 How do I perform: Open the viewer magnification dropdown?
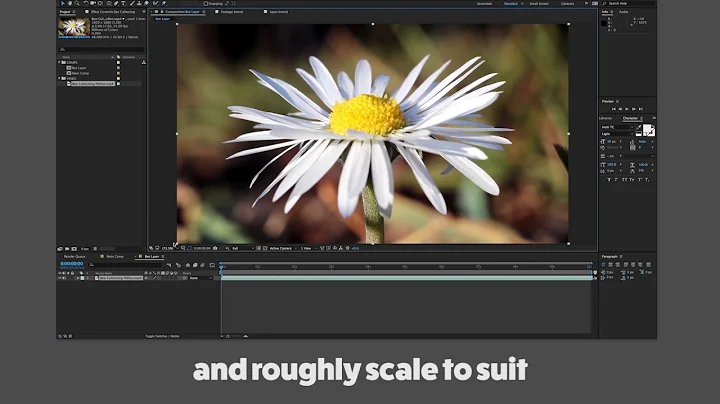pyautogui.click(x=169, y=248)
